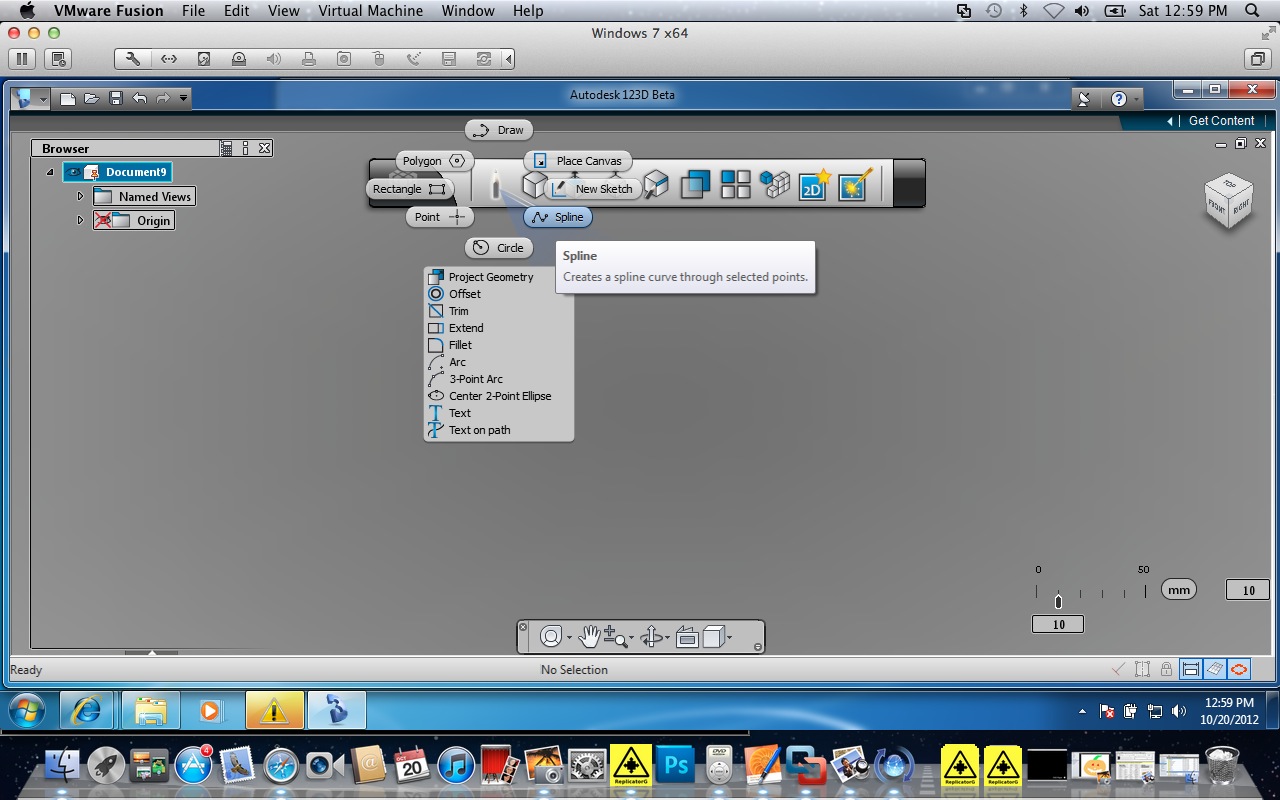Image resolution: width=1280 pixels, height=800 pixels.
Task: Click the 2D star drawing icon
Action: click(x=814, y=184)
